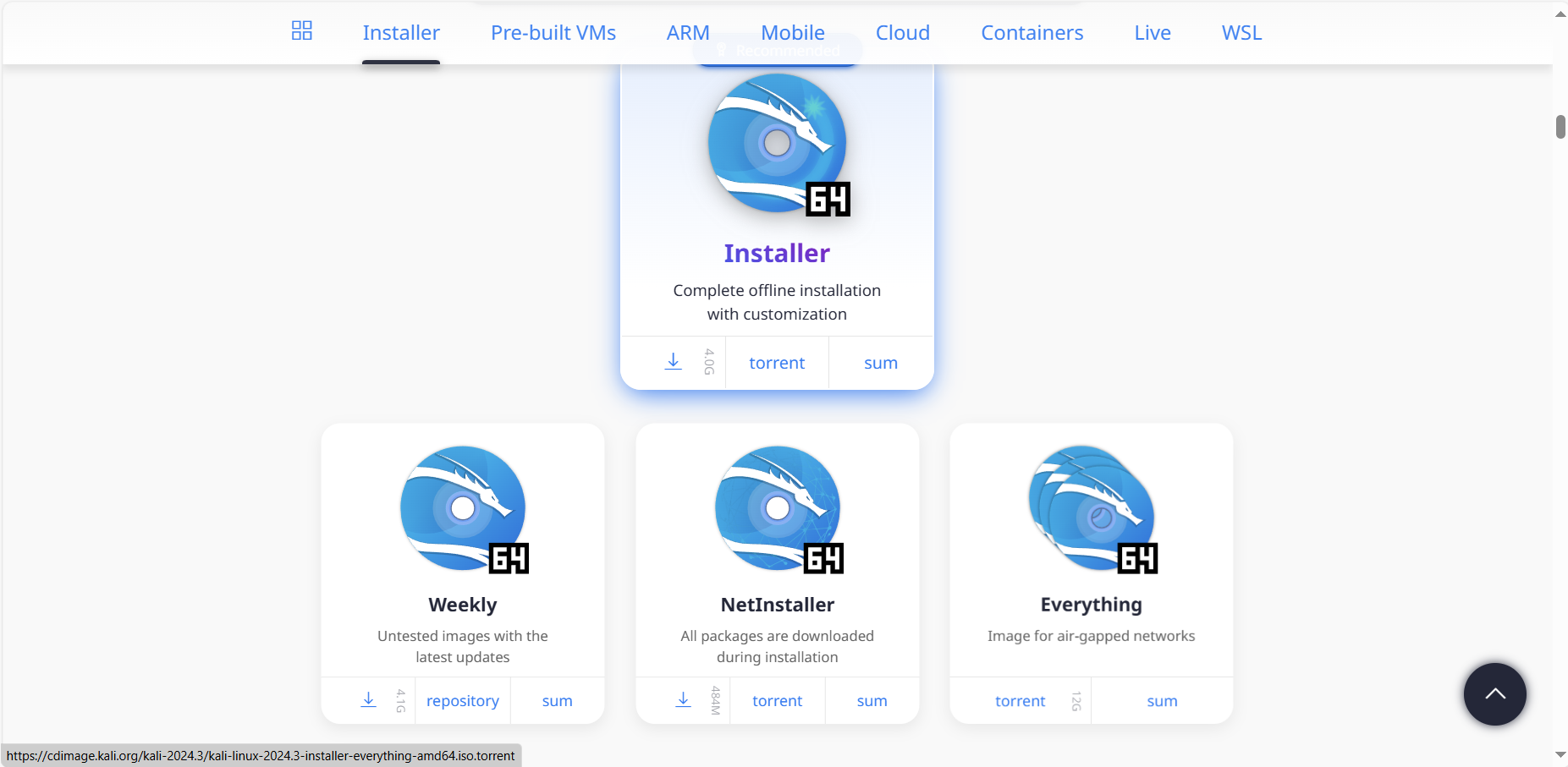Click the 4.0G size label on Installer

pos(709,362)
